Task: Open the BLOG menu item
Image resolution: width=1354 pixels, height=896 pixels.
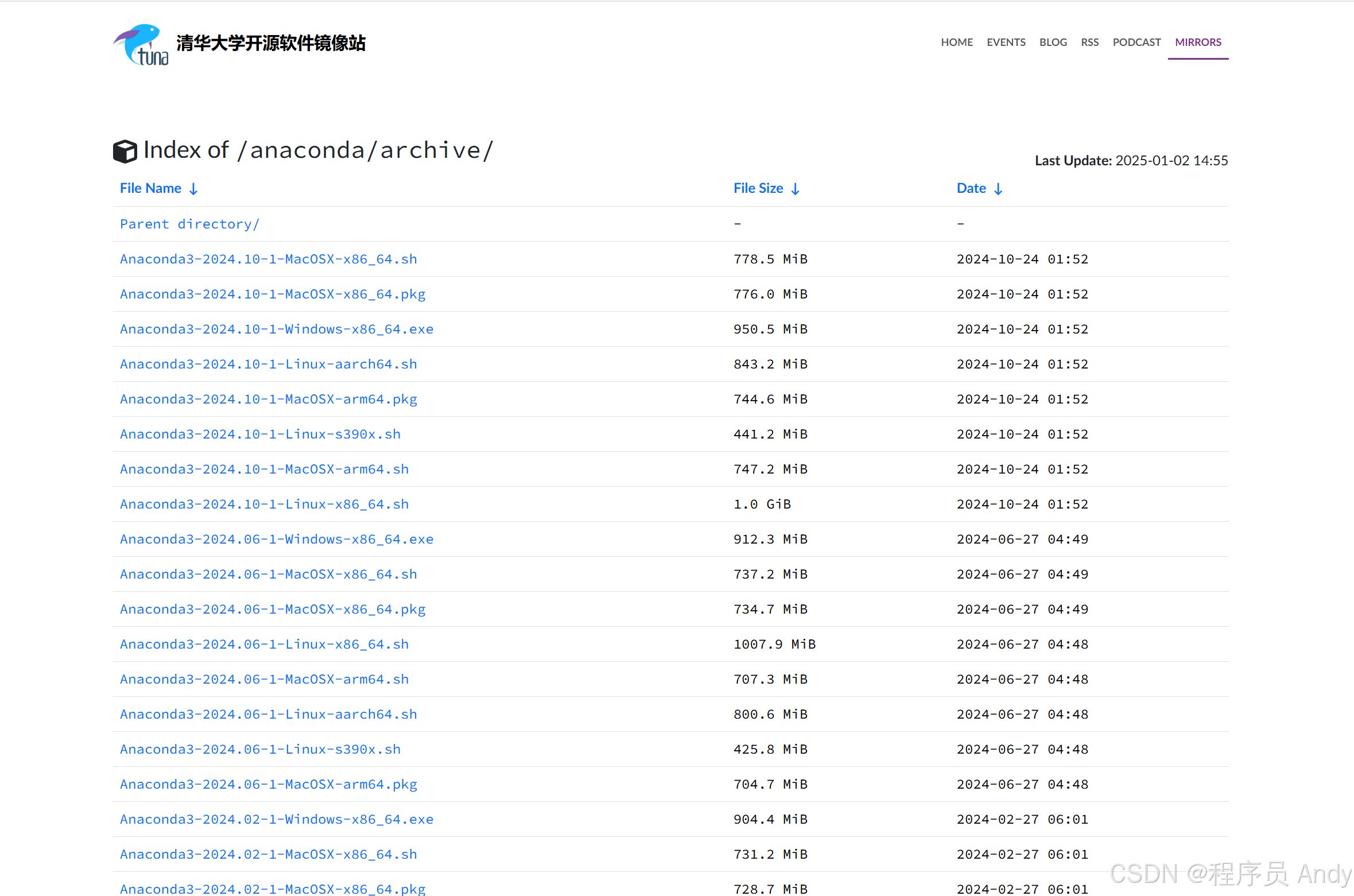Action: 1053,42
